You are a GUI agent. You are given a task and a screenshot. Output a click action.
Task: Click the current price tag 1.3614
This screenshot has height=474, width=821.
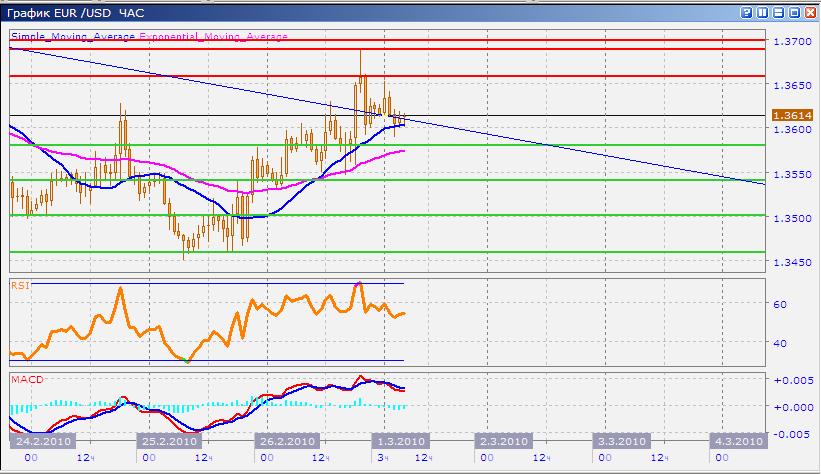[x=793, y=115]
